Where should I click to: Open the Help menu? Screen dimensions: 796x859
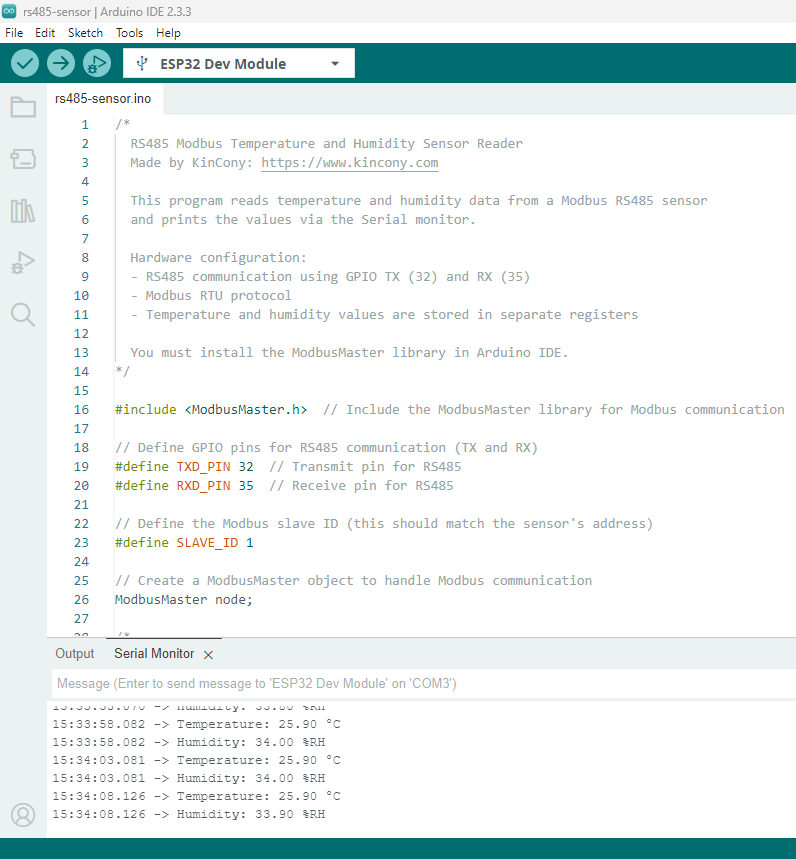coord(169,33)
